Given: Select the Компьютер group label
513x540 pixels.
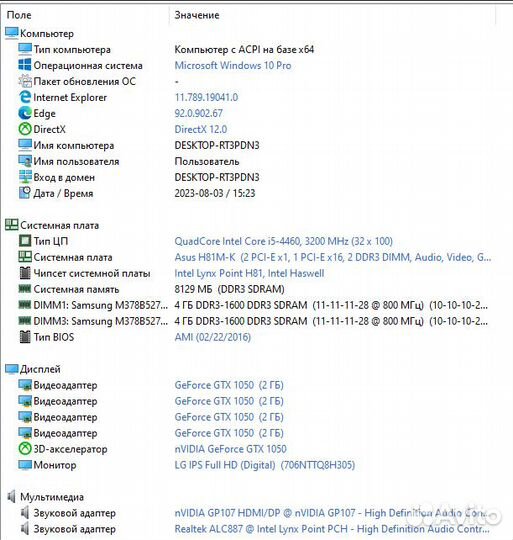Looking at the screenshot, I should click(x=47, y=33).
